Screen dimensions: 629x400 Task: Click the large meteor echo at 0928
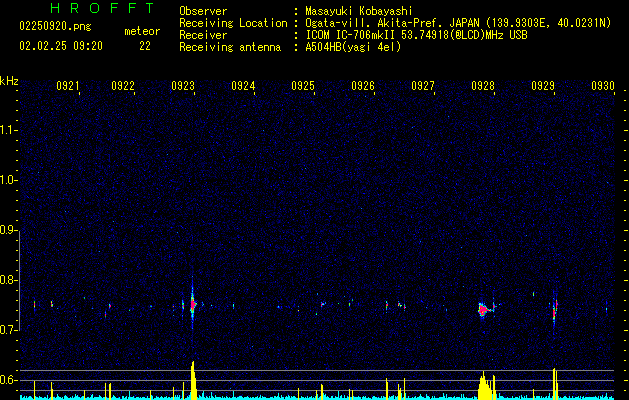click(x=484, y=309)
